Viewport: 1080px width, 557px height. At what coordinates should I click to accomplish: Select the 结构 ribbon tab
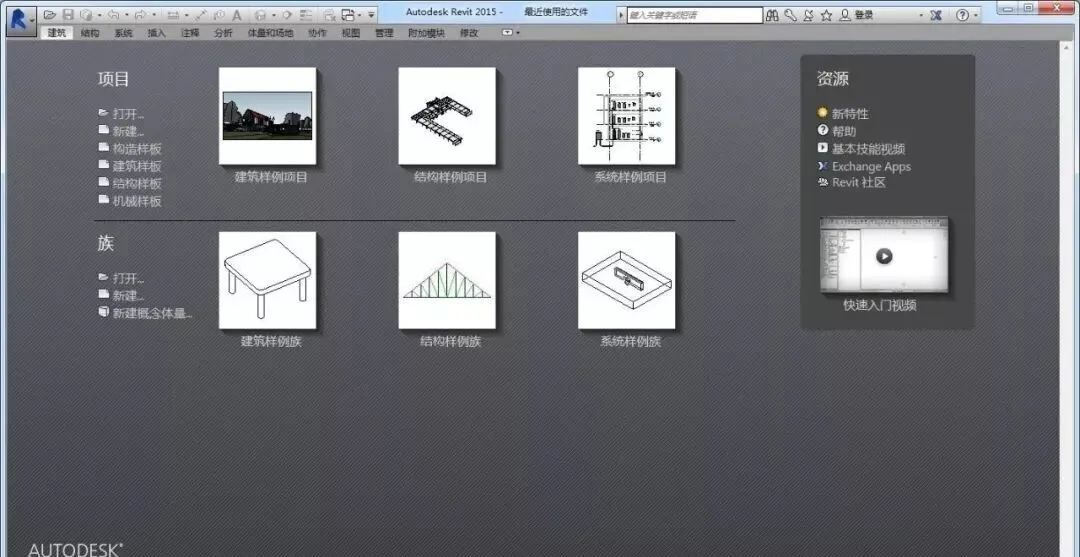point(90,32)
